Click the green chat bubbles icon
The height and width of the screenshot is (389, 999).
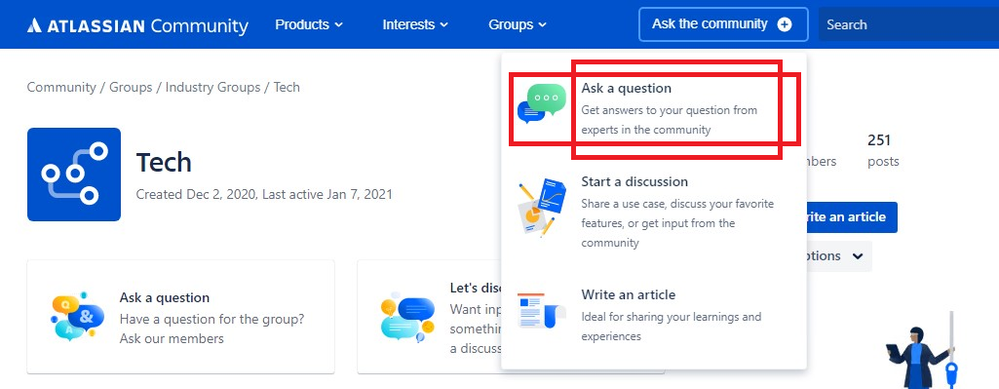point(542,103)
